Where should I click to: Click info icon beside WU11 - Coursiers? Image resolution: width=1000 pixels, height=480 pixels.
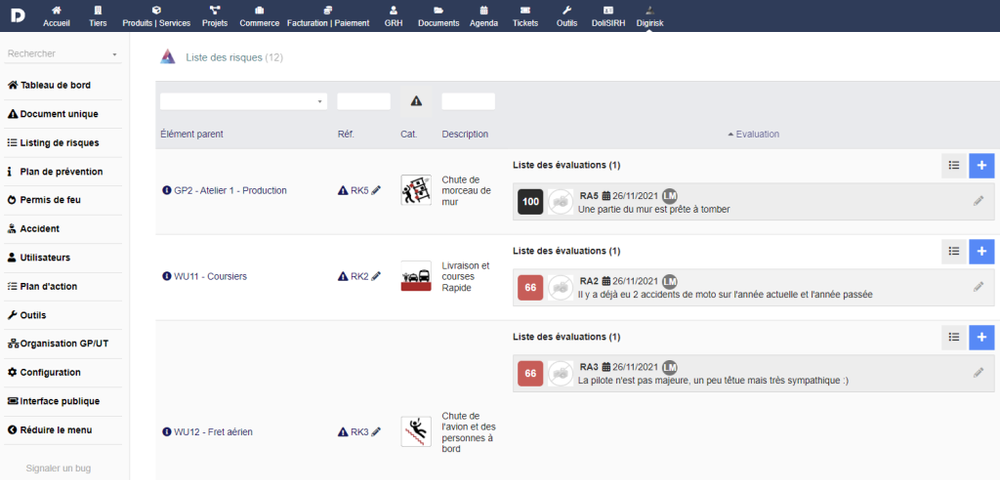coord(167,277)
